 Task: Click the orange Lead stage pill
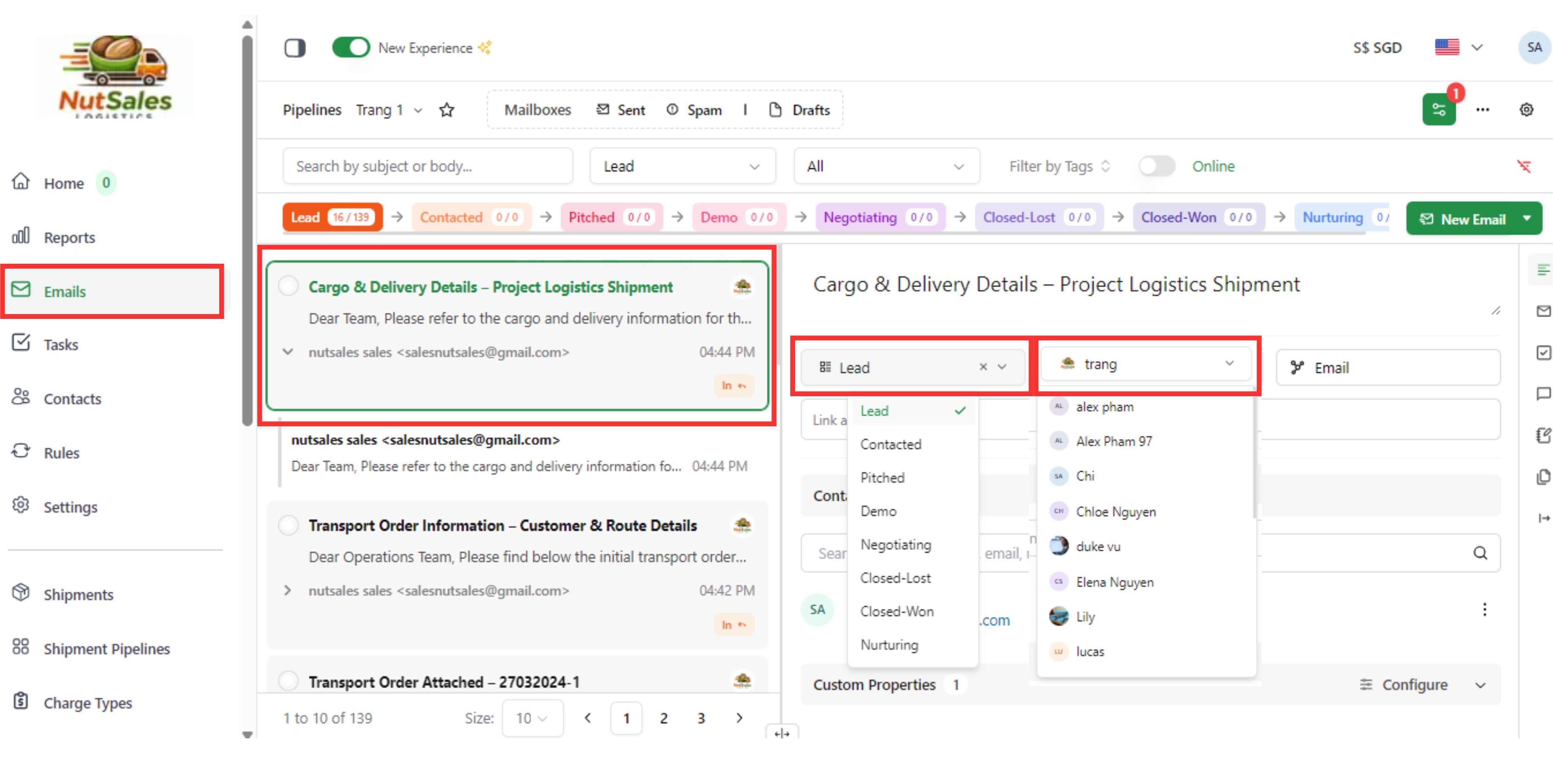332,217
